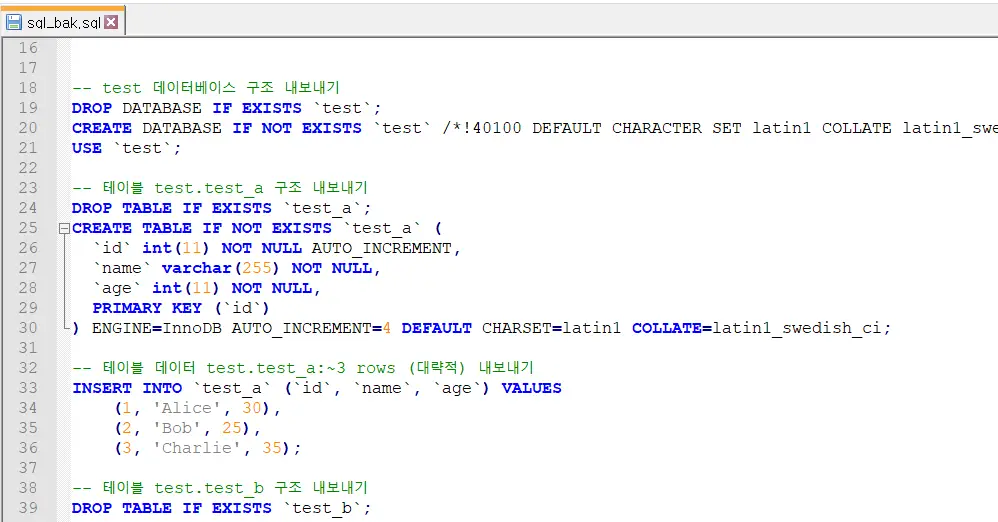The image size is (998, 522).
Task: Click 'latin1_swe' text at end of line 20
Action: 950,128
